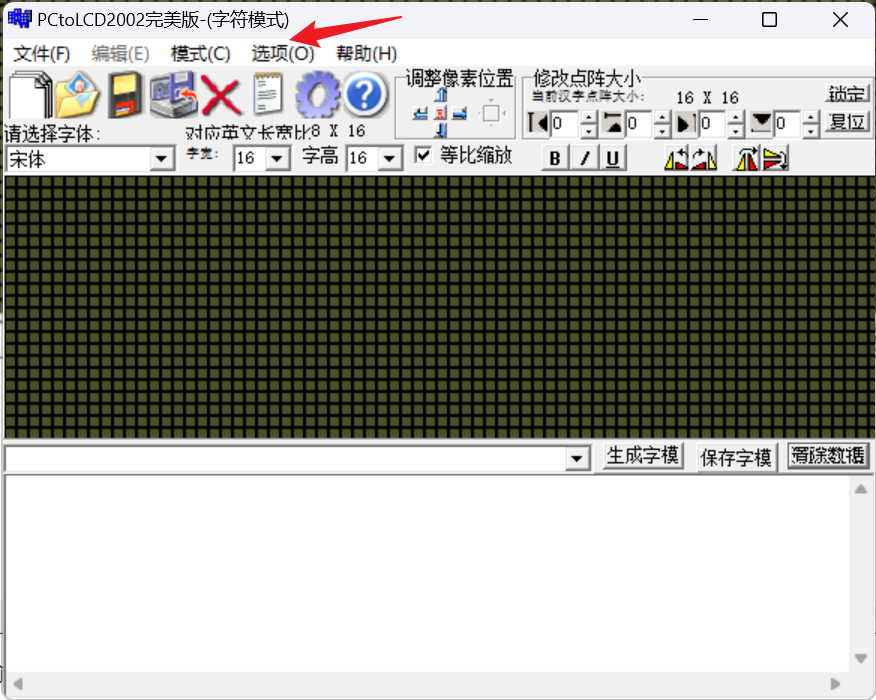The image size is (876, 700).
Task: Click the left margin value field
Action: point(565,123)
